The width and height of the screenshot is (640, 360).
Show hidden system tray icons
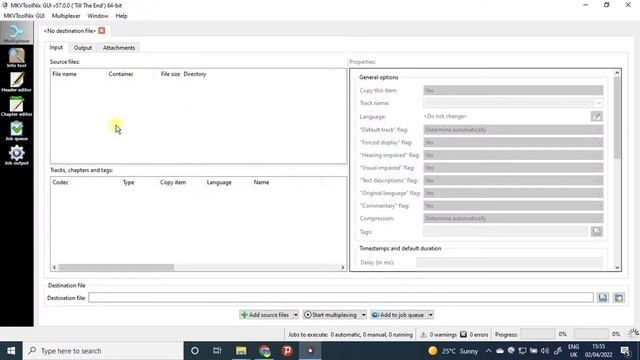tap(488, 351)
